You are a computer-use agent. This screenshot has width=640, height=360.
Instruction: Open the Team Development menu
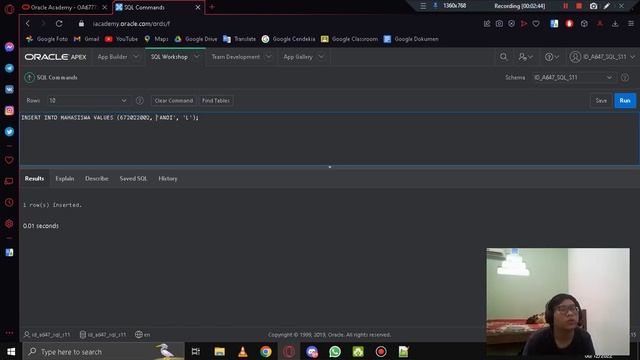(236, 57)
